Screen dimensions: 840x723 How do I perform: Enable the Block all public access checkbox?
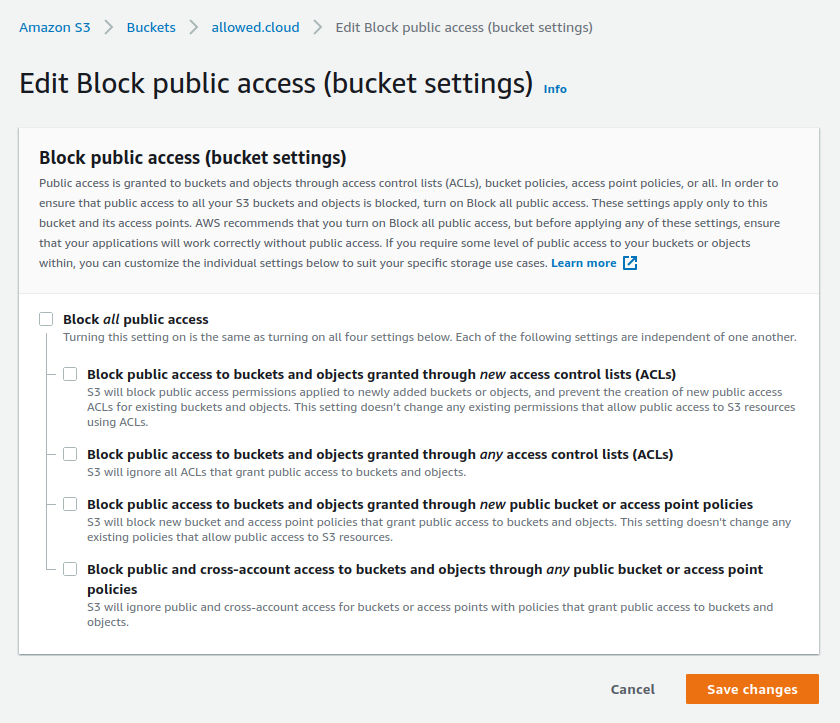coord(46,319)
